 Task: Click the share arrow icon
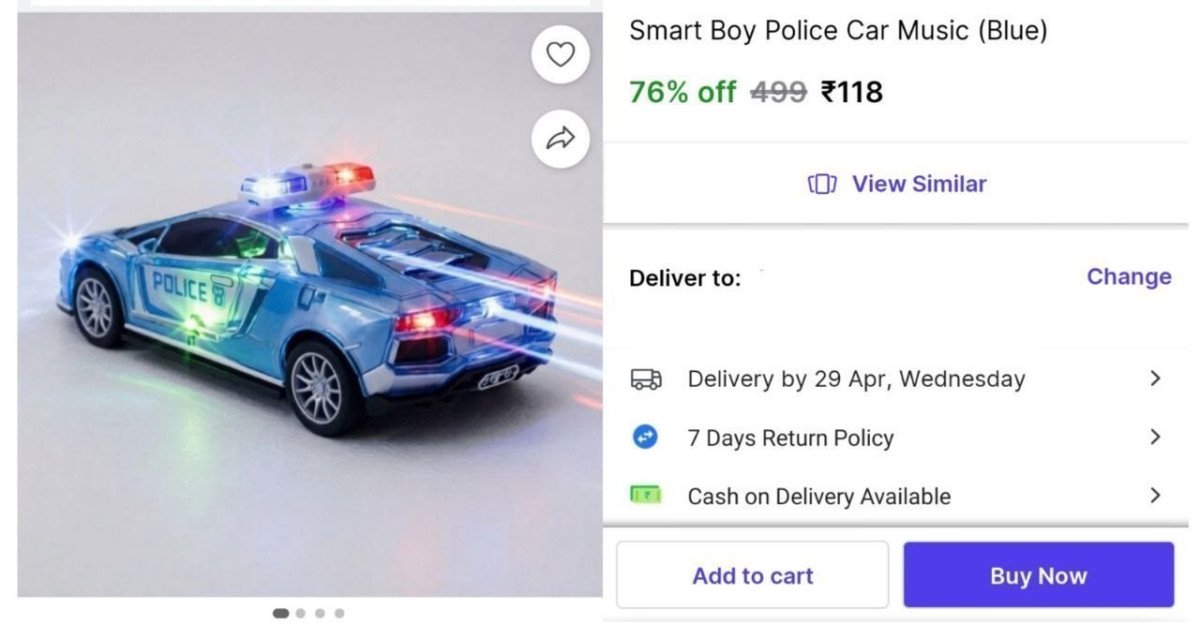[x=560, y=139]
